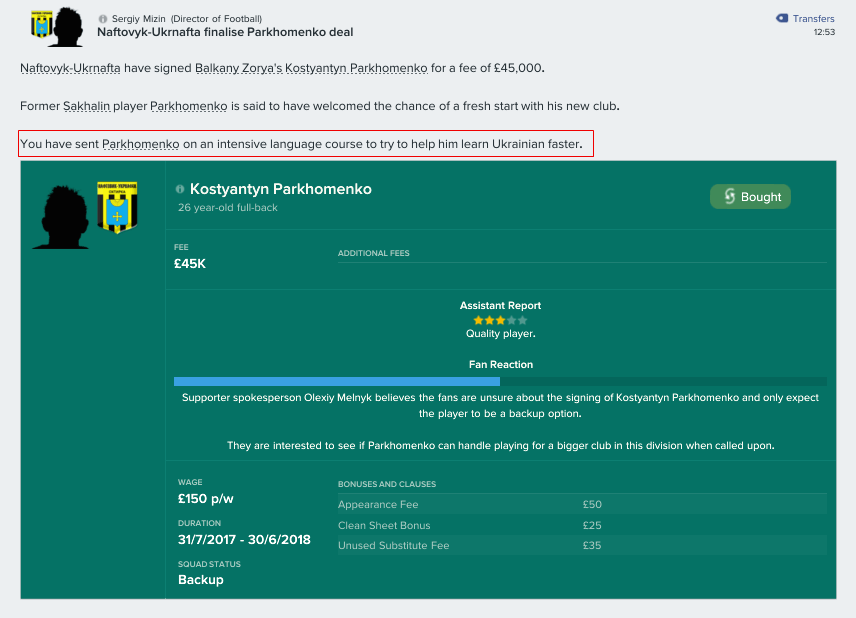Click the Transfers tag icon

click(782, 19)
